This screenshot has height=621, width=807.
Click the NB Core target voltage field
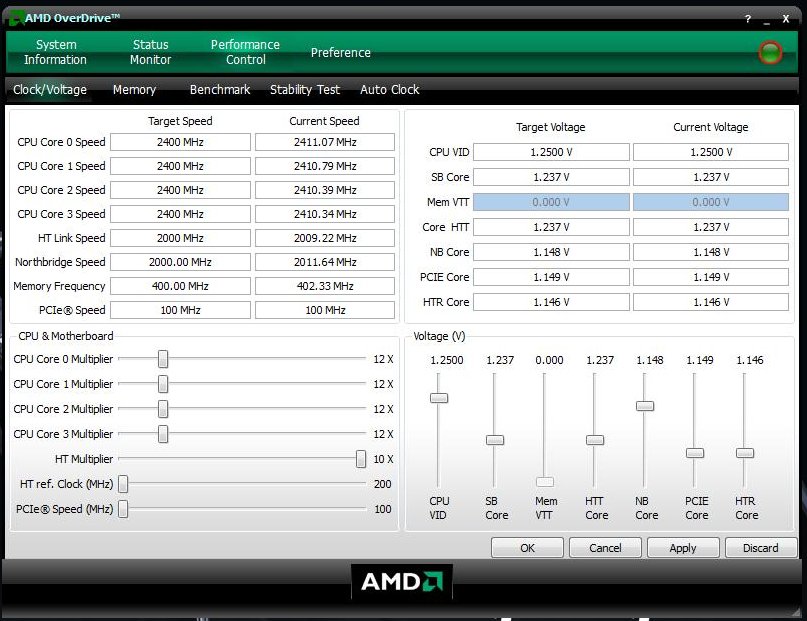(551, 252)
